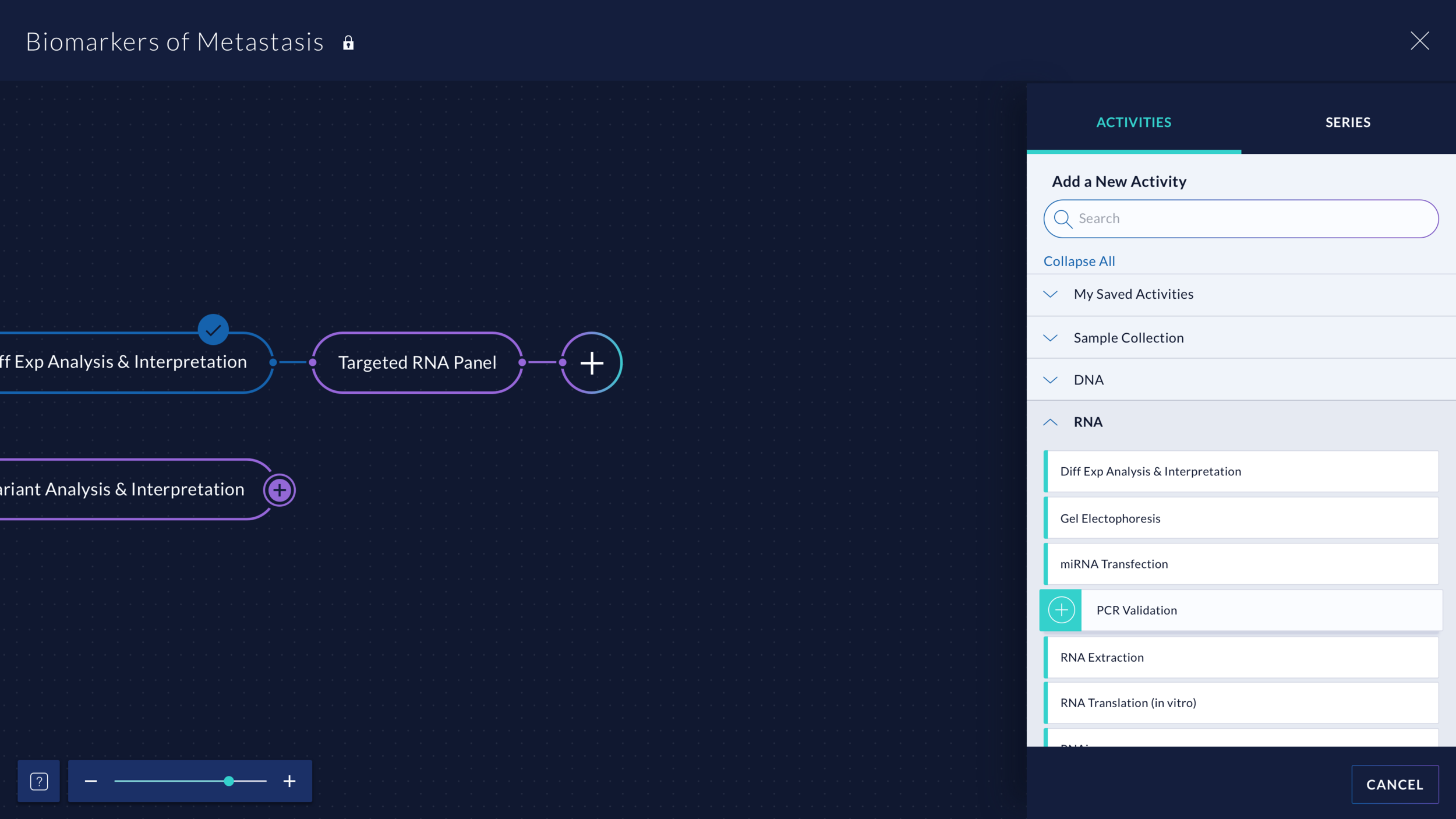
Task: Collapse the RNA category
Action: point(1051,422)
